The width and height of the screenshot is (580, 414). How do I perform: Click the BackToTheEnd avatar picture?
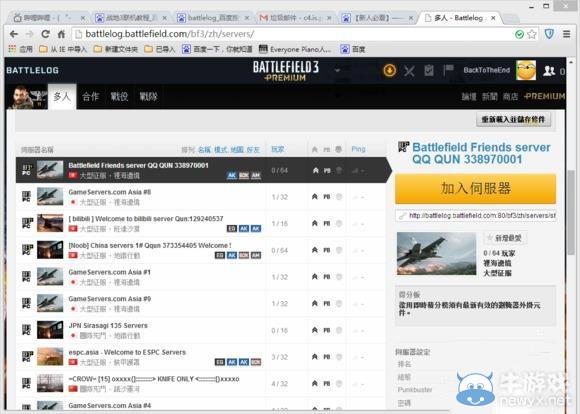tap(526, 70)
